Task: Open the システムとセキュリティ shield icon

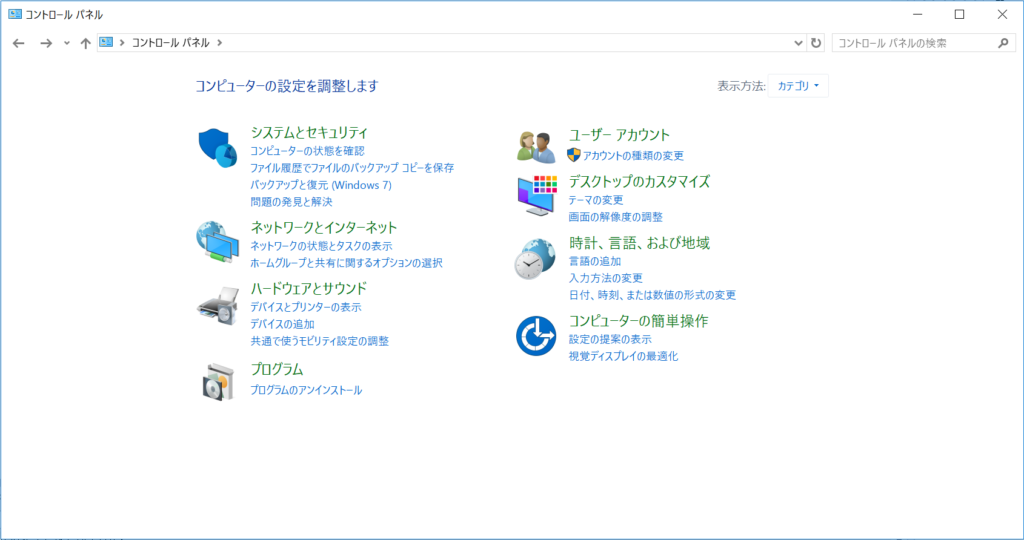Action: pos(217,148)
